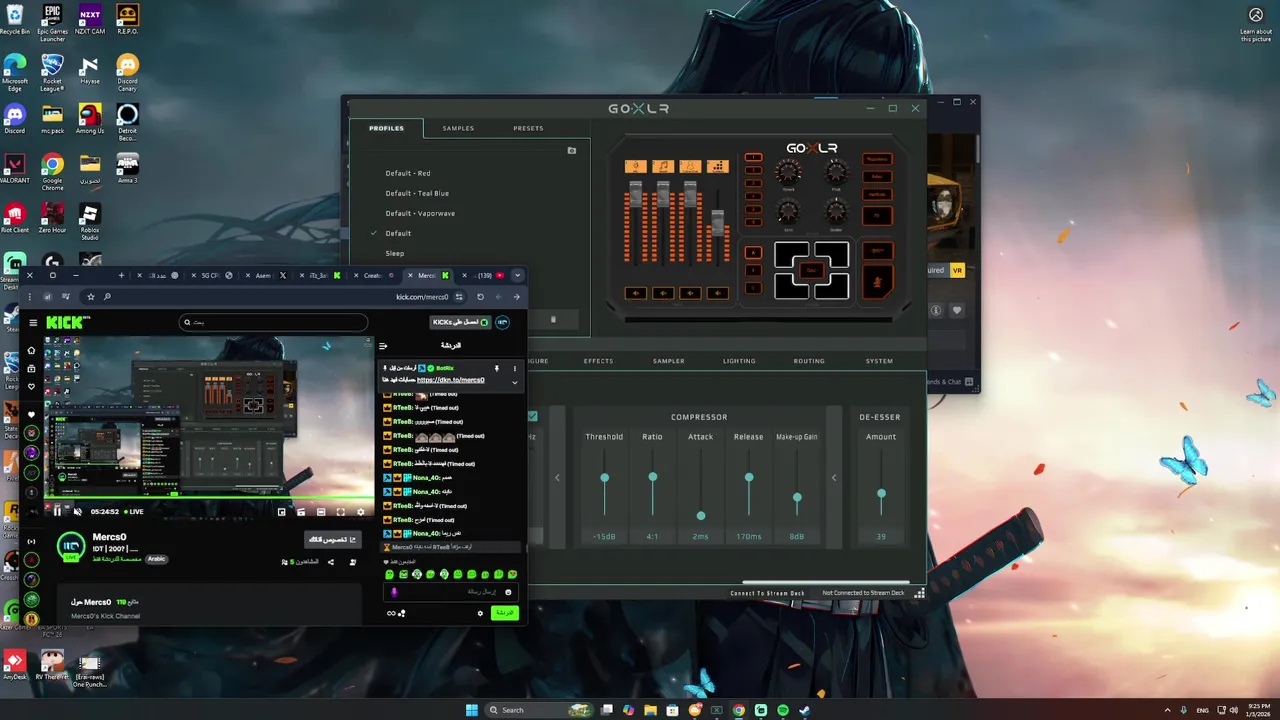Open Kick player settings gear

[361, 512]
